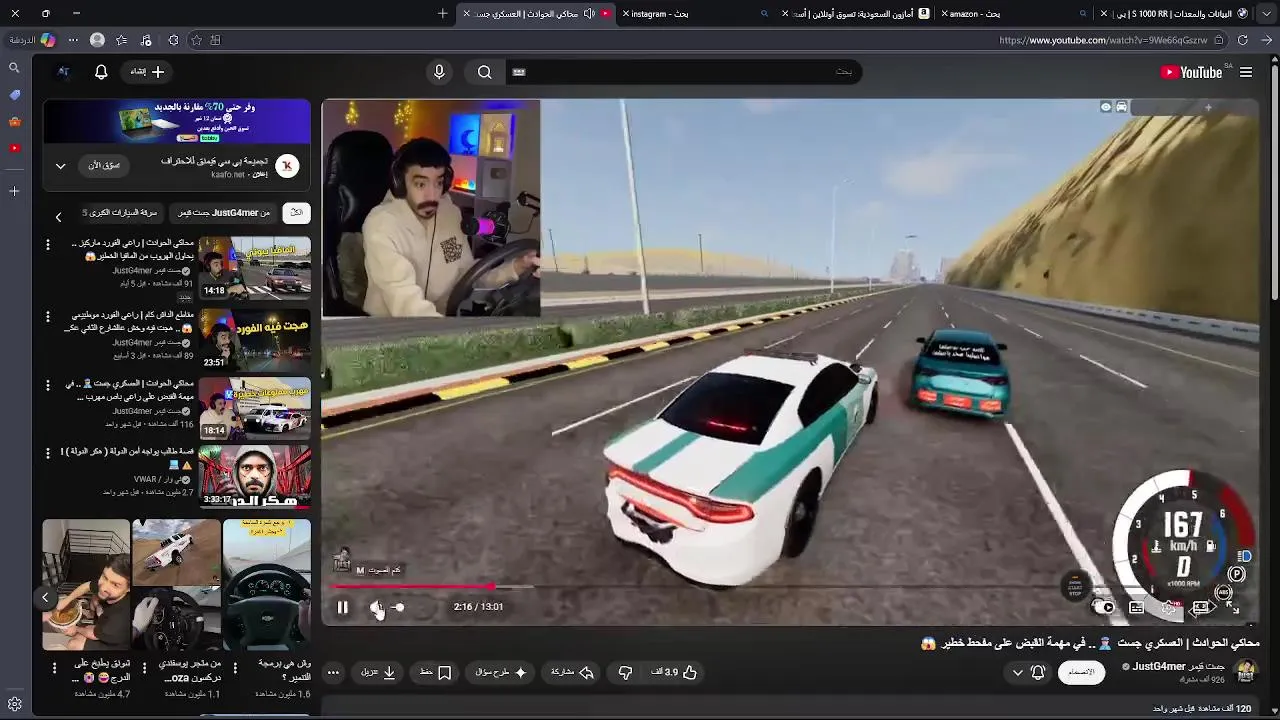Viewport: 1280px width, 720px height.
Task: Open browser settings and more ellipsis
Action: pyautogui.click(x=72, y=40)
